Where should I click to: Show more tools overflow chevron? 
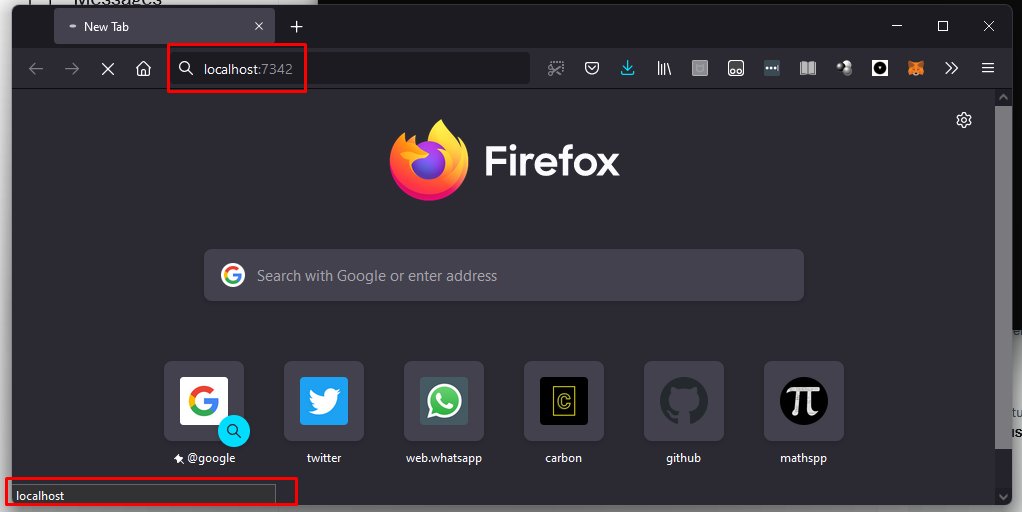tap(952, 68)
